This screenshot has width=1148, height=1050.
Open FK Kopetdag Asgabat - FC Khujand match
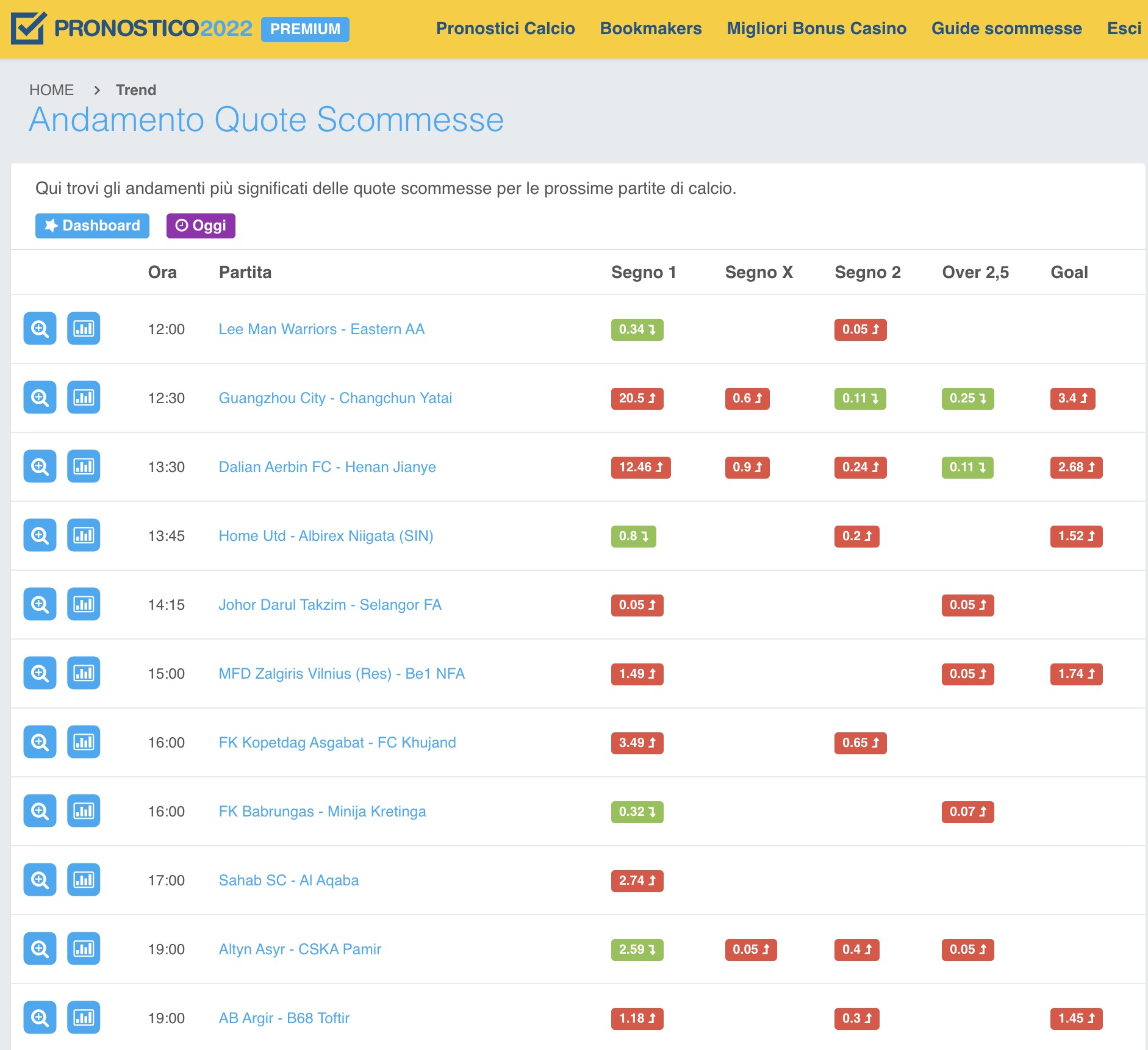click(337, 743)
